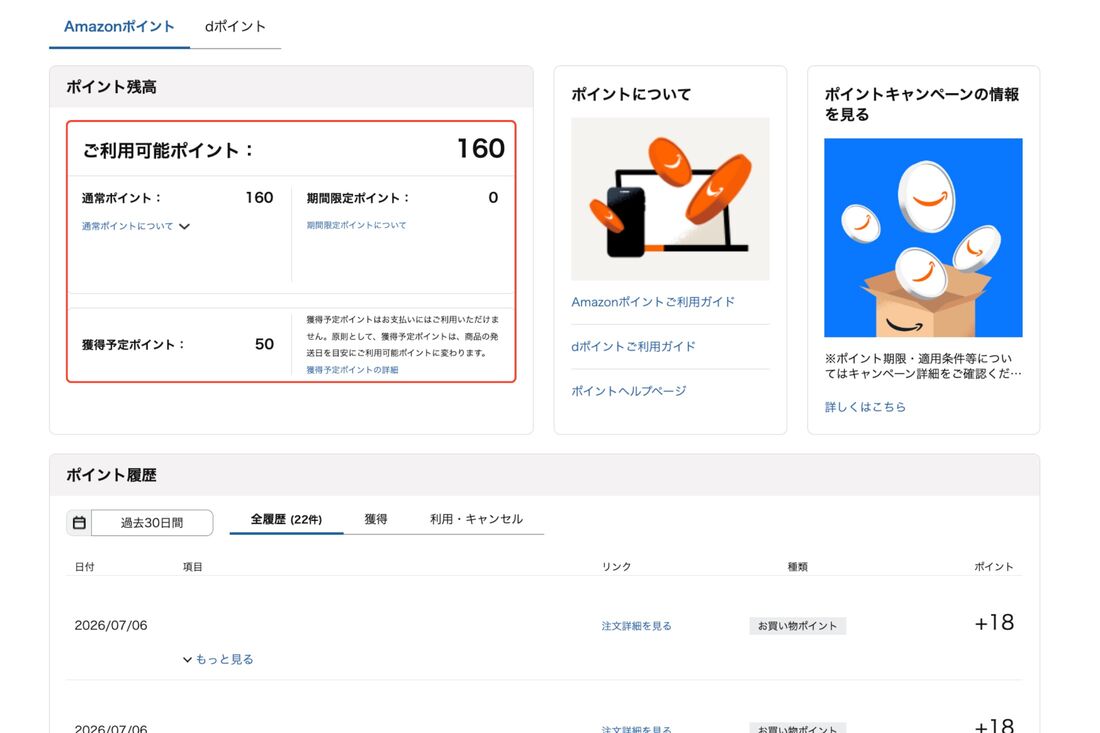Click the 種類 column header
1100x733 pixels.
pos(798,567)
